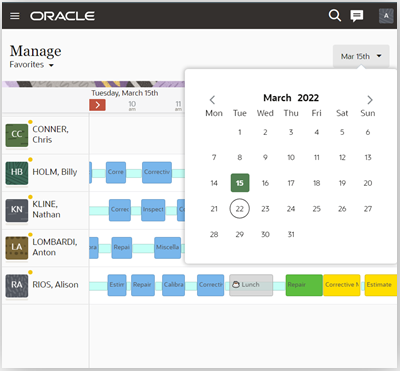
Task: Click the search magnifier icon
Action: [335, 15]
